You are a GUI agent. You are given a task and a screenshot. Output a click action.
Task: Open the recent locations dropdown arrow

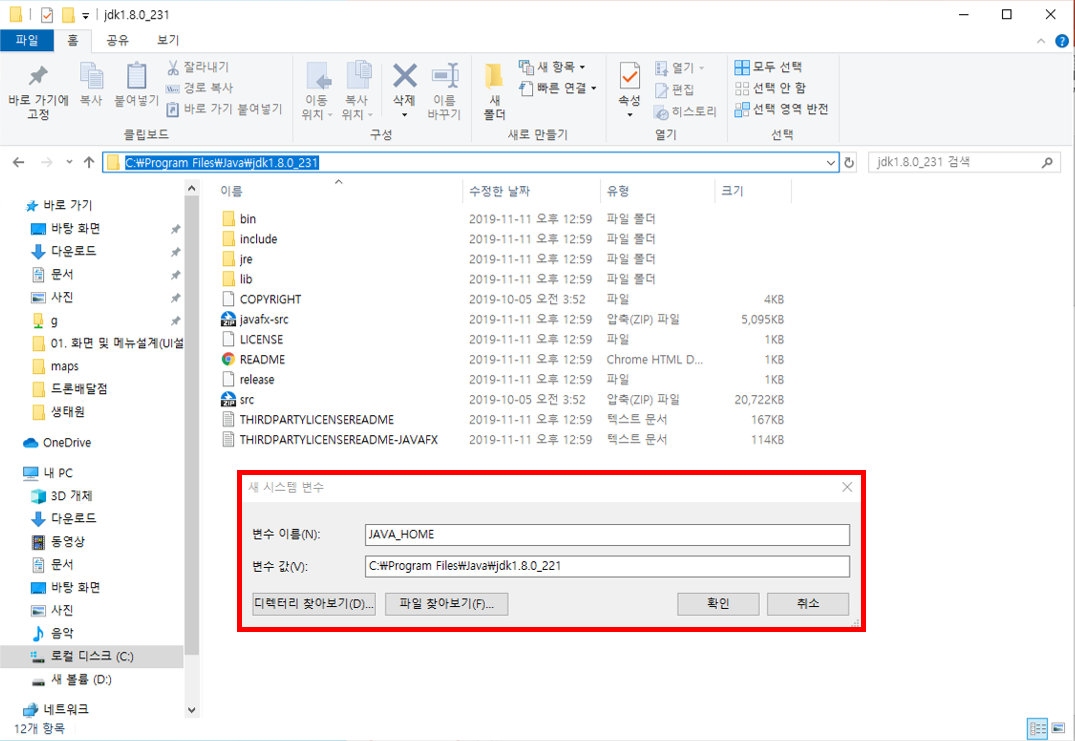[x=69, y=162]
